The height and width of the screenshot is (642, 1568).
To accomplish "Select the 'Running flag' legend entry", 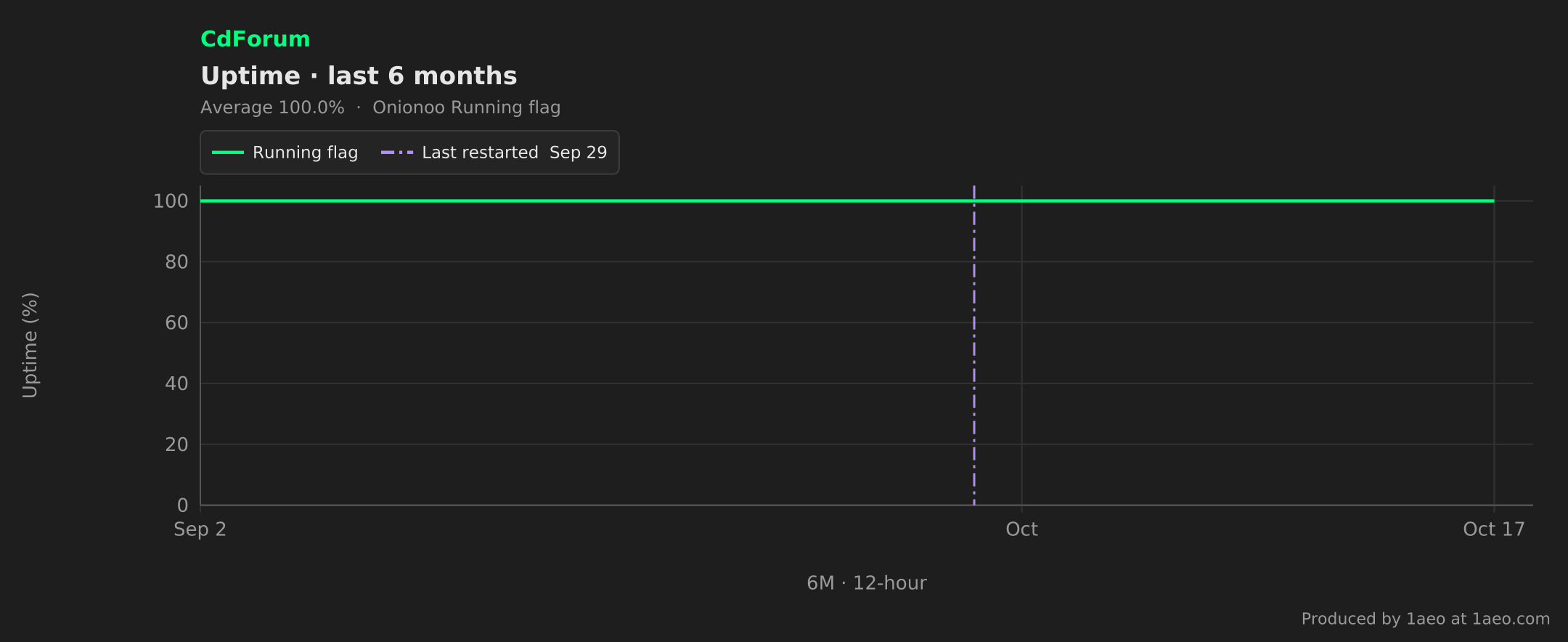I will (285, 153).
